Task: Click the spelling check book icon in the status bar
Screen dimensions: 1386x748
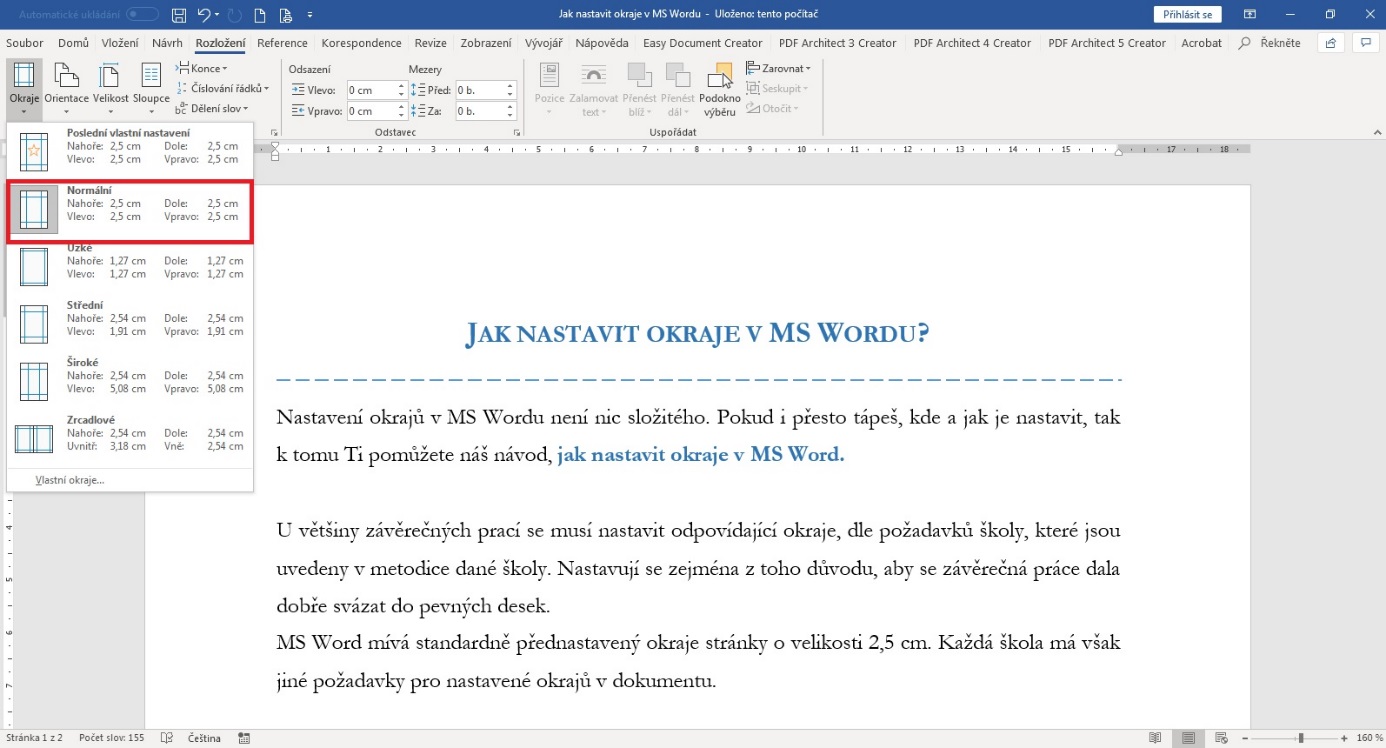Action: (166, 738)
